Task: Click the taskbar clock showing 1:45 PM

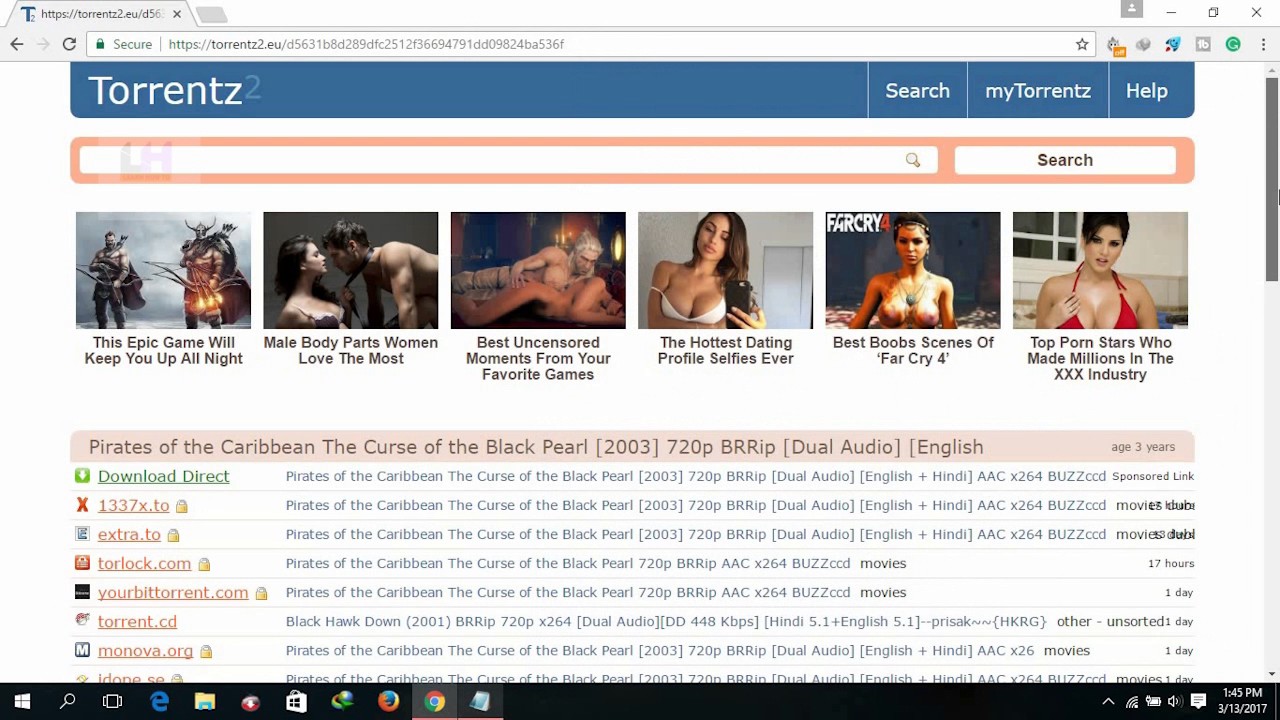Action: point(1242,702)
